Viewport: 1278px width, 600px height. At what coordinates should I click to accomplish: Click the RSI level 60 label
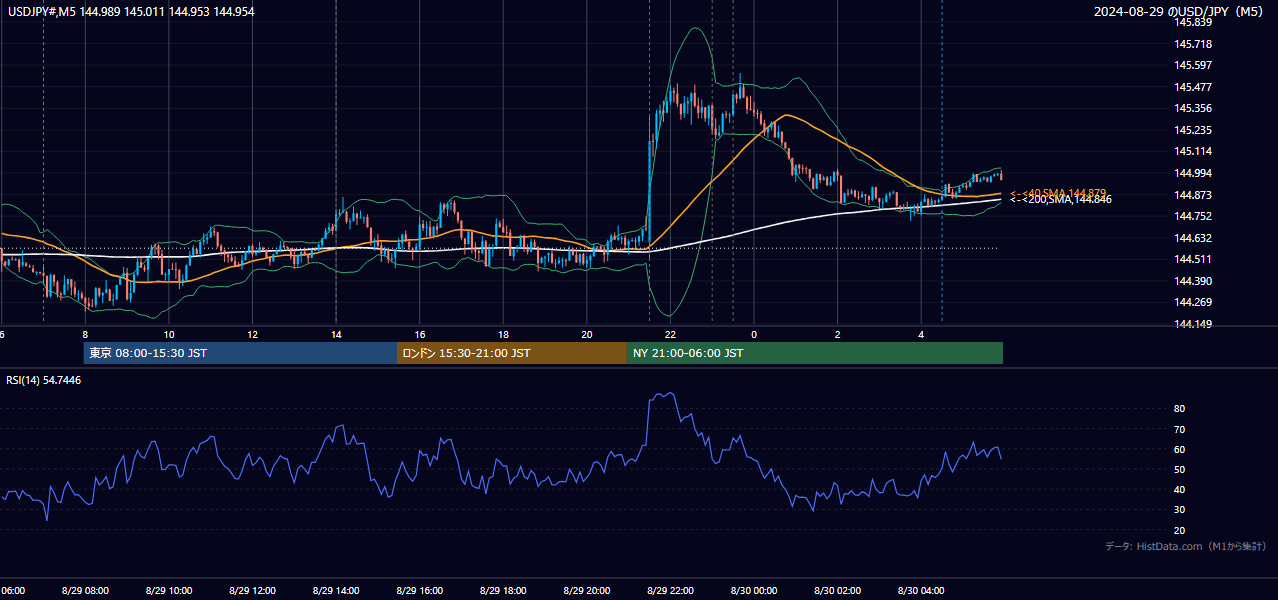pyautogui.click(x=1180, y=449)
